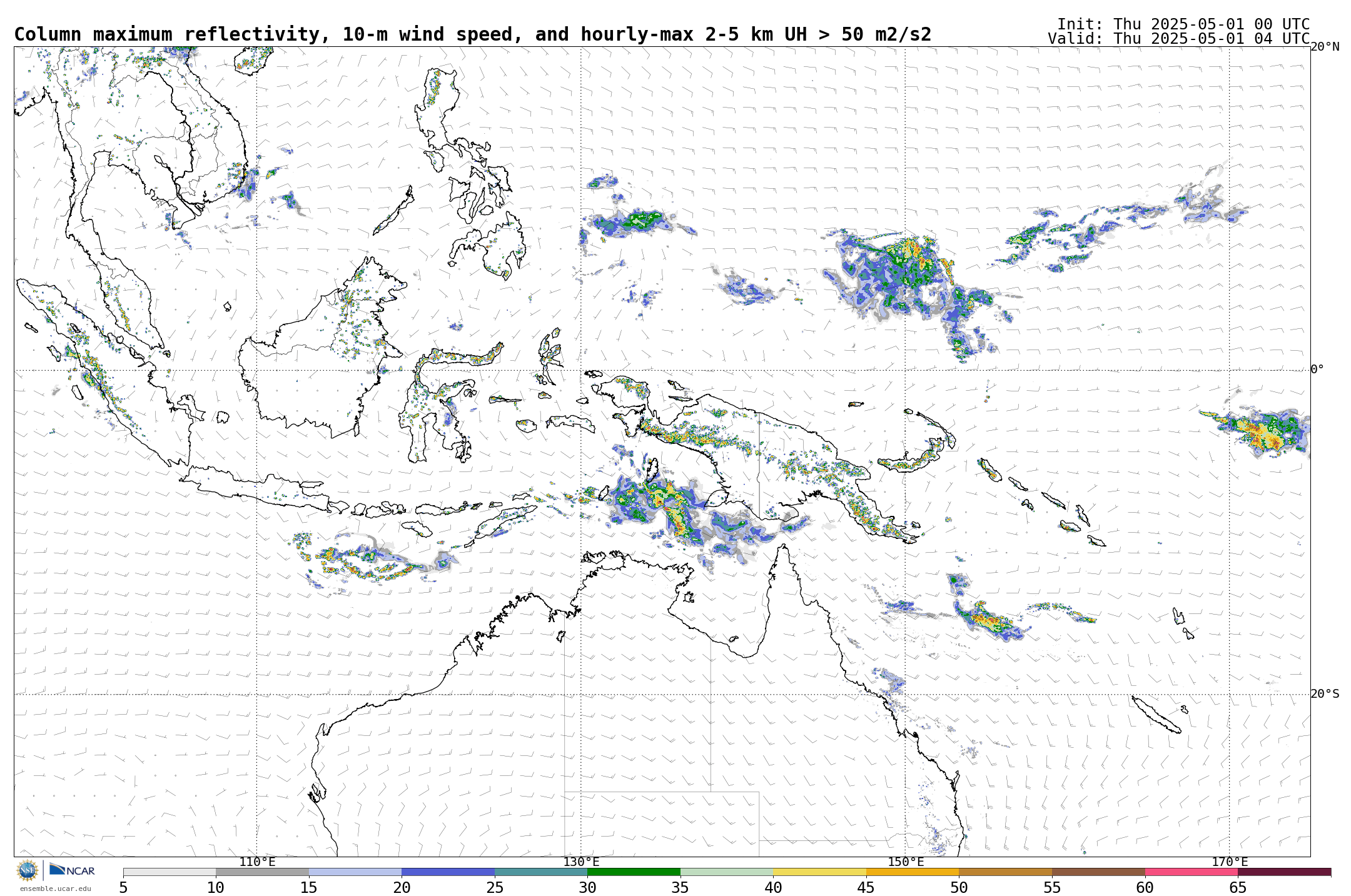Click colorbar tick label 20

point(402,887)
